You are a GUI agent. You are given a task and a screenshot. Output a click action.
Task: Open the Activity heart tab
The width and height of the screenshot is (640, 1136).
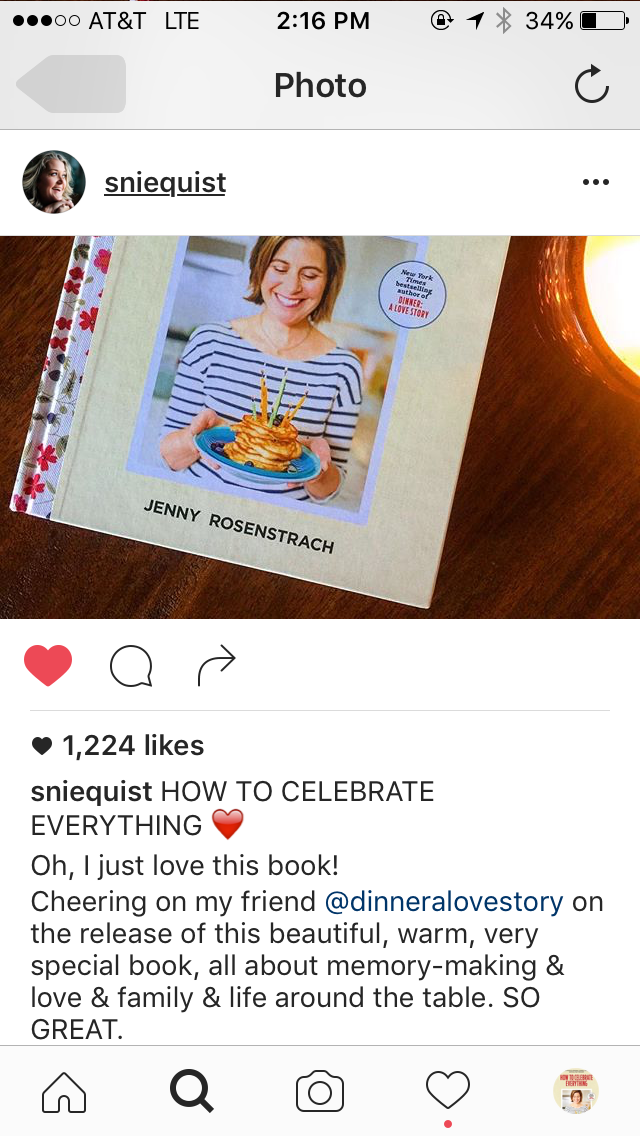(447, 1091)
